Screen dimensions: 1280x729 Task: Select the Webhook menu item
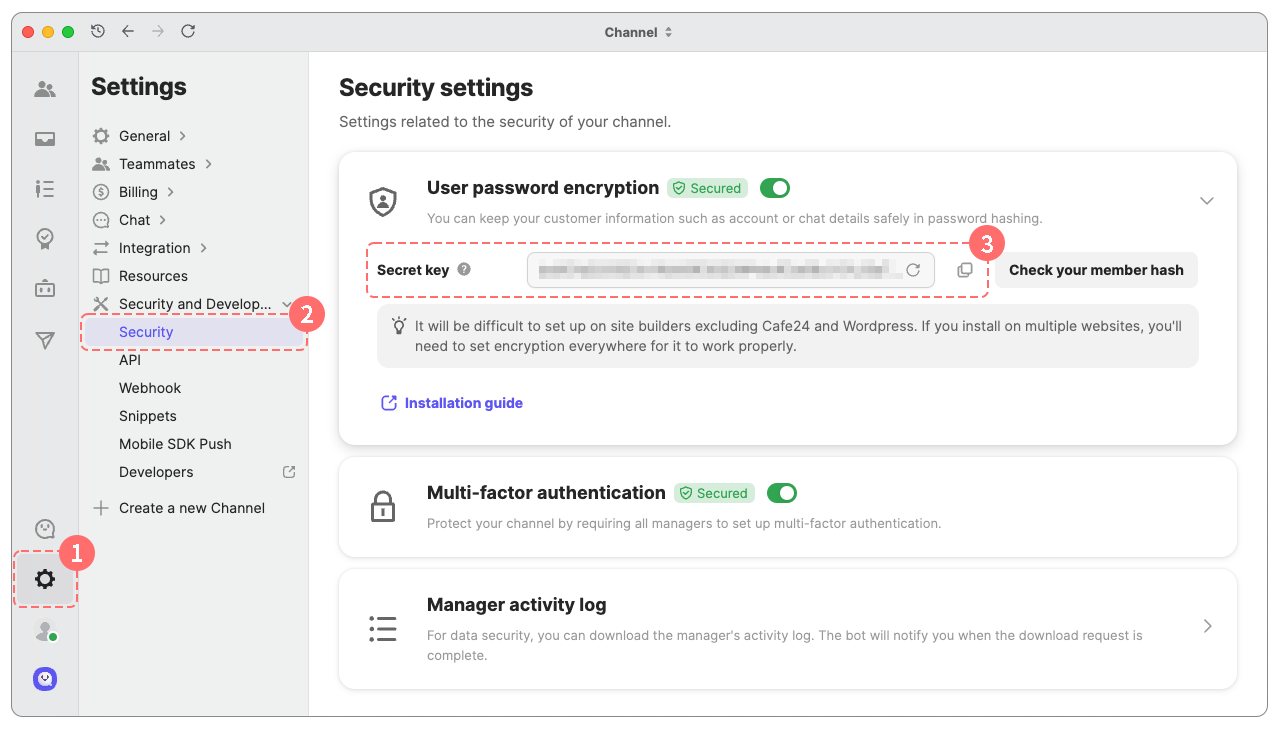150,388
